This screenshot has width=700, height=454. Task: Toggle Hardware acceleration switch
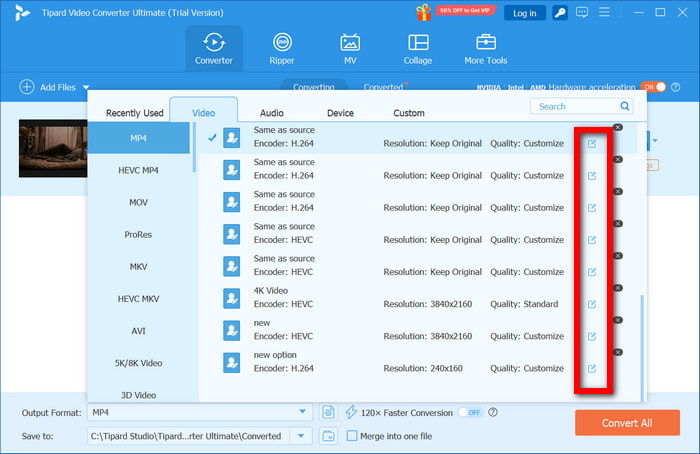(x=652, y=87)
